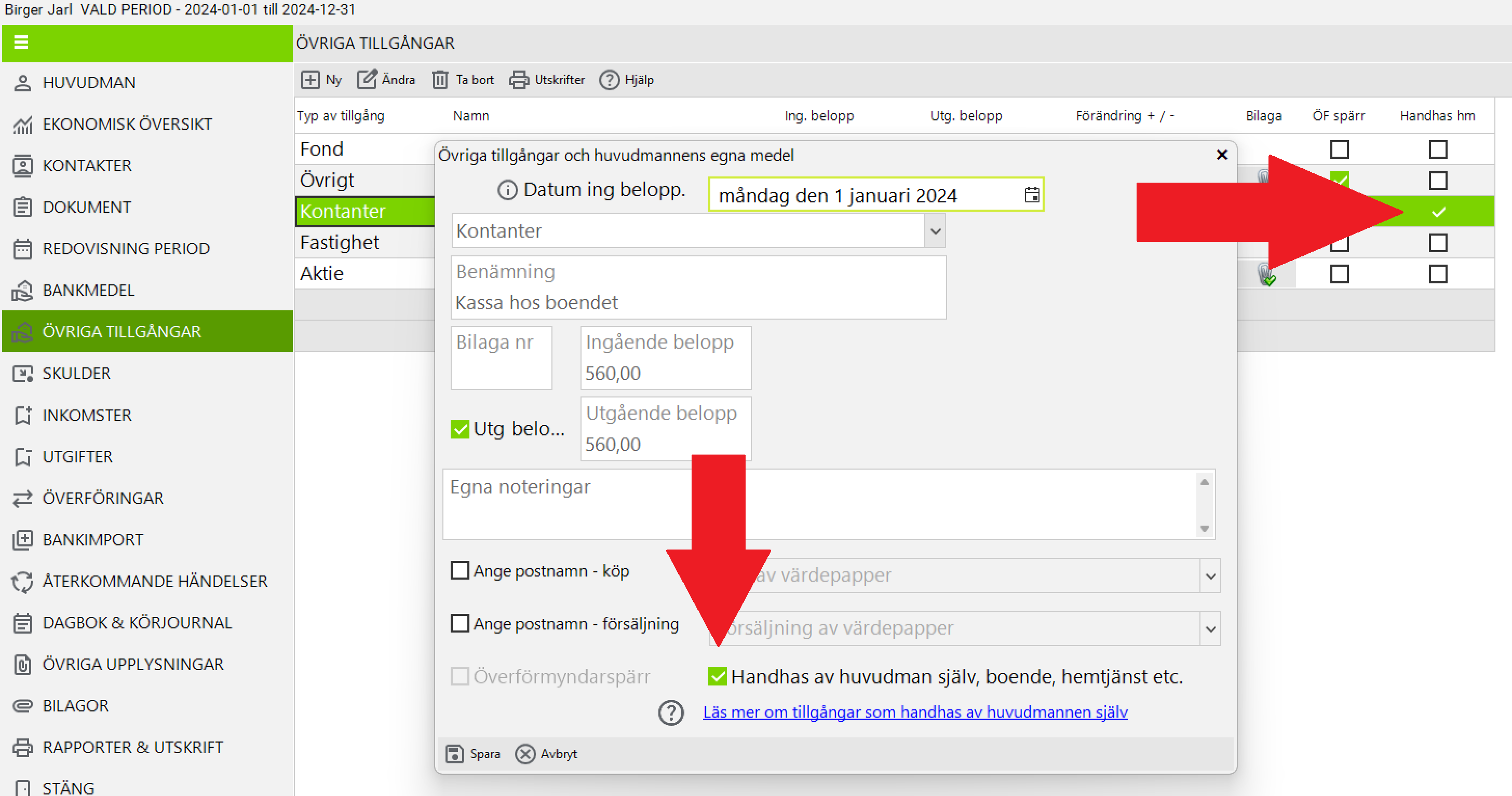Screen dimensions: 1512x796
Task: Open RAPPORTER & UTSKRIFT section
Action: pyautogui.click(x=148, y=747)
